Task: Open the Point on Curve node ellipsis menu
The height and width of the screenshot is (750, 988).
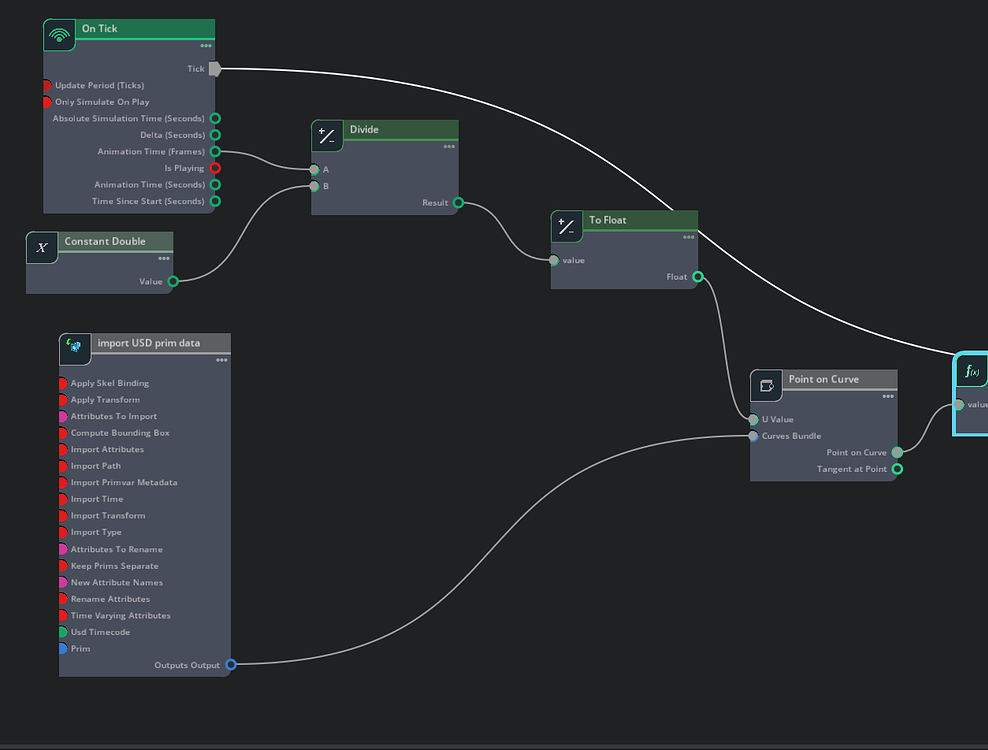Action: (x=886, y=397)
